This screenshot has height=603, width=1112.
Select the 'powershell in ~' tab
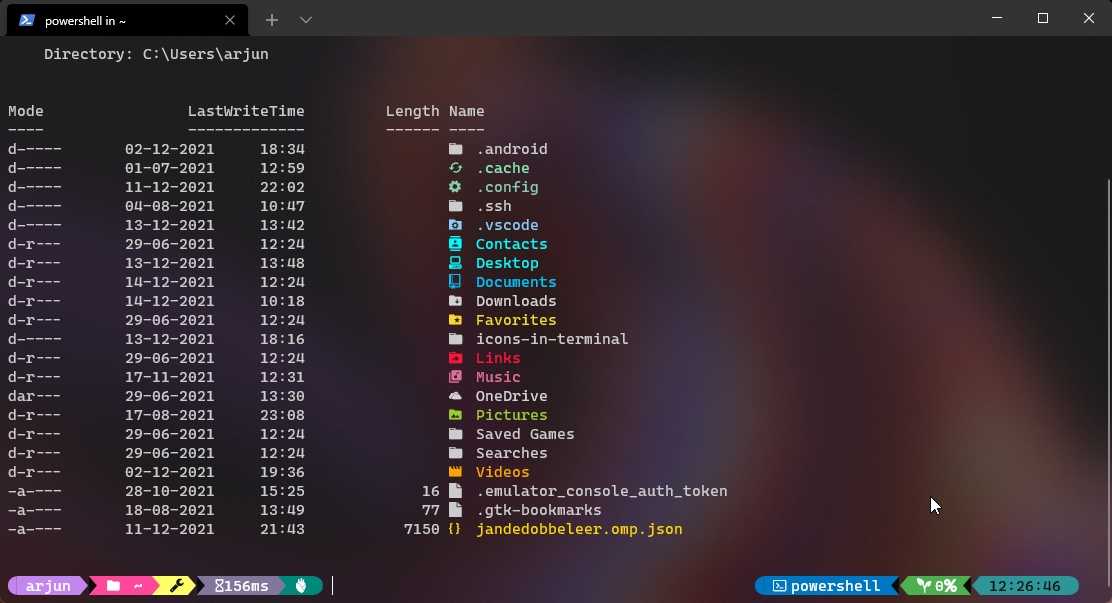[127, 20]
